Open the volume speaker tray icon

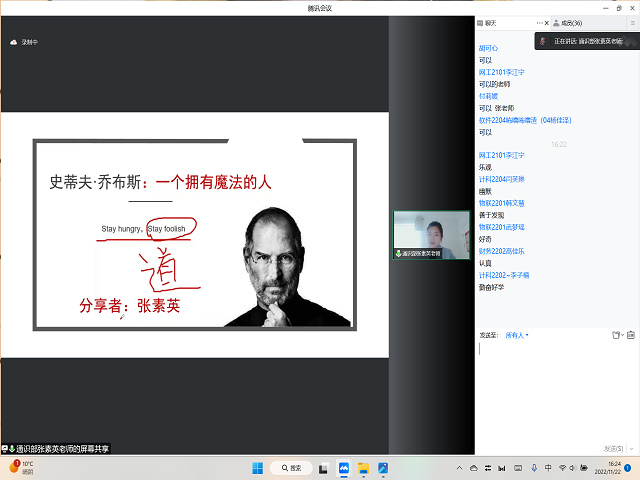coord(573,468)
